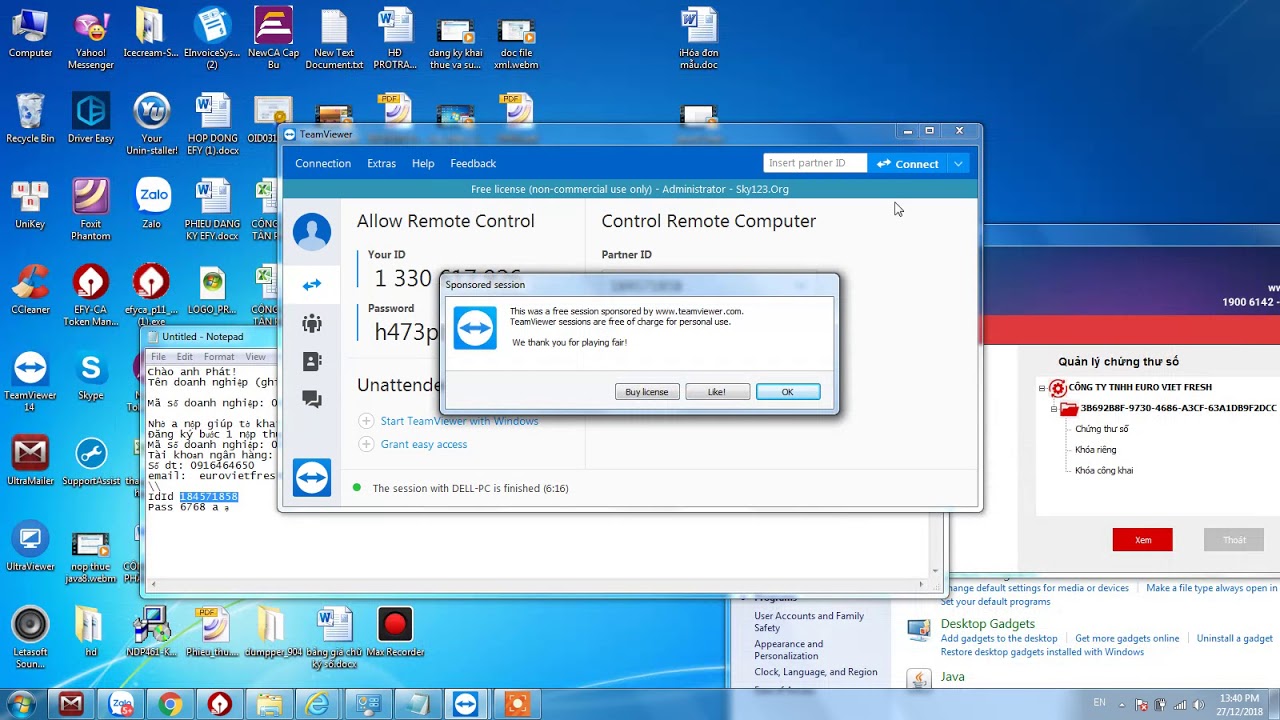Viewport: 1280px width, 720px height.
Task: Open TeamViewer Help menu
Action: tap(423, 163)
